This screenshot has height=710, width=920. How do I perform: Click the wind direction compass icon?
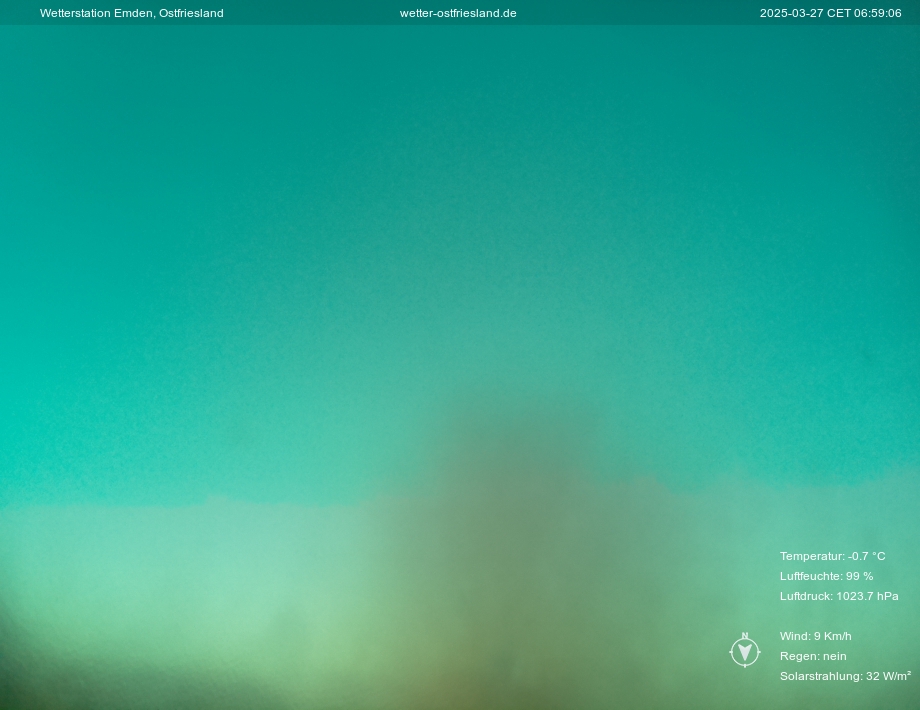(x=745, y=650)
